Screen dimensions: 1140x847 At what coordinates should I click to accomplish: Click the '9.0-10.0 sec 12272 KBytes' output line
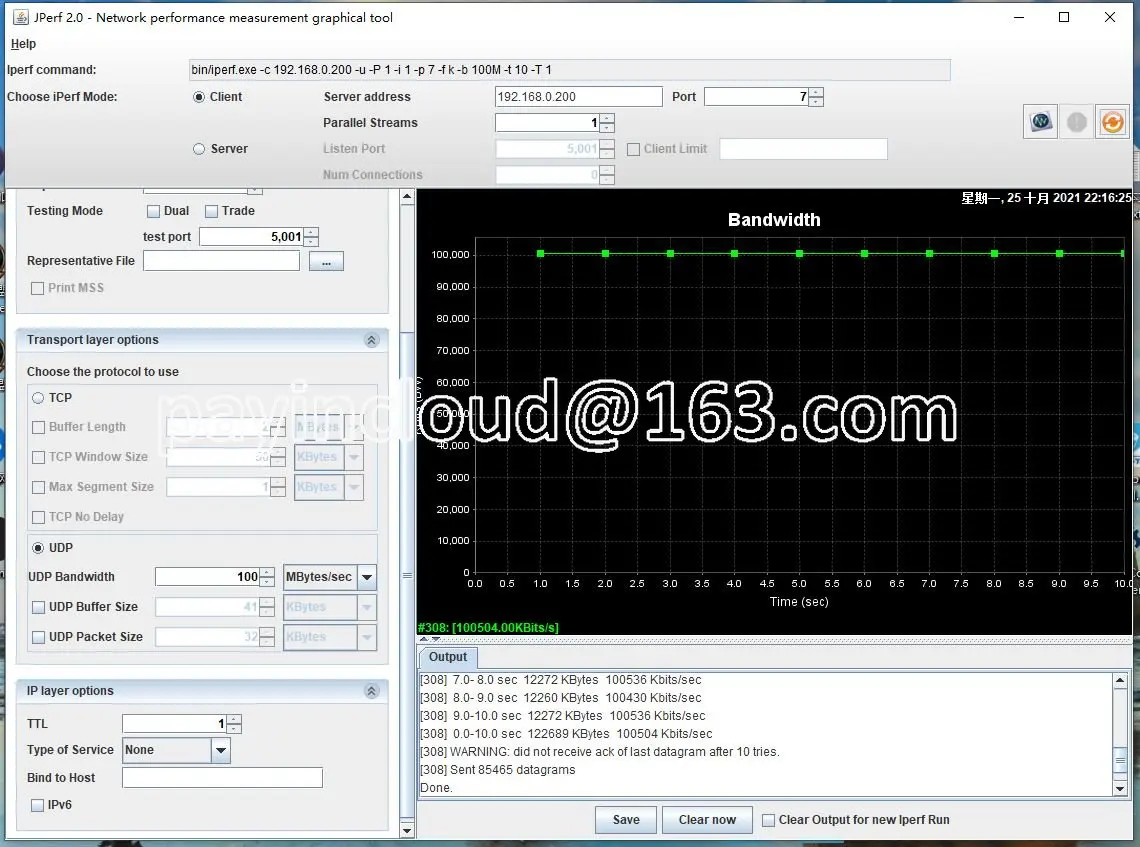click(563, 716)
